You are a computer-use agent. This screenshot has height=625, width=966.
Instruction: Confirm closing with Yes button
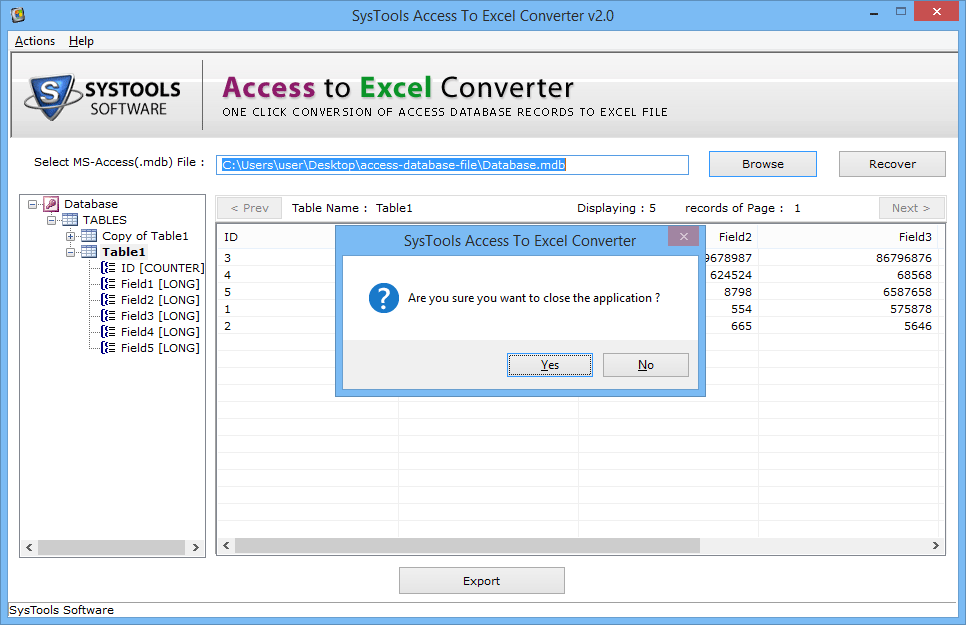coord(550,365)
